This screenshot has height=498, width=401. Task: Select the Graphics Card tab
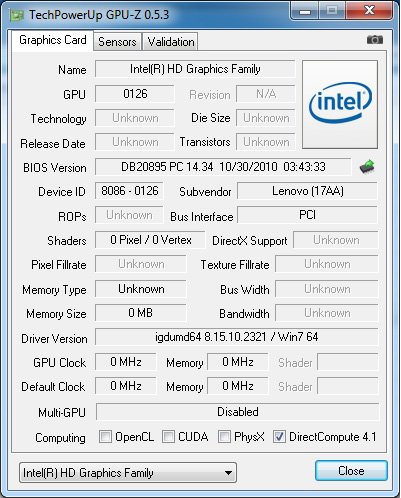click(x=53, y=40)
